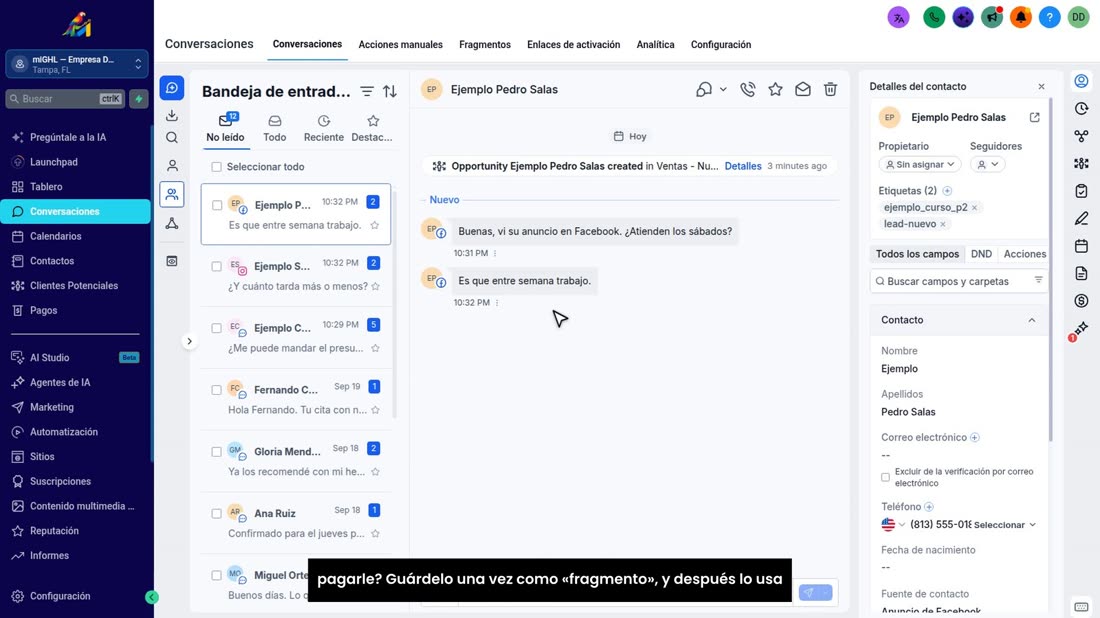Select the Todo inbox tab
Image resolution: width=1100 pixels, height=618 pixels.
[274, 129]
